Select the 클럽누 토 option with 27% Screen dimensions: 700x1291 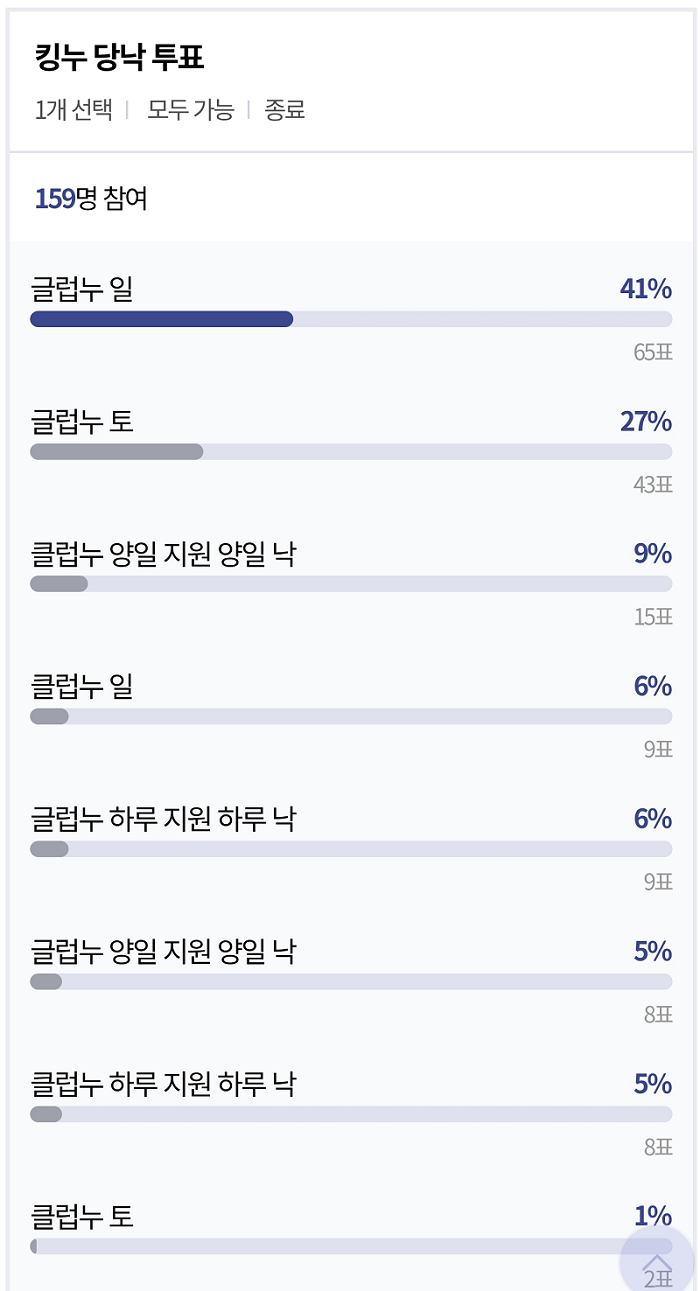click(x=82, y=422)
